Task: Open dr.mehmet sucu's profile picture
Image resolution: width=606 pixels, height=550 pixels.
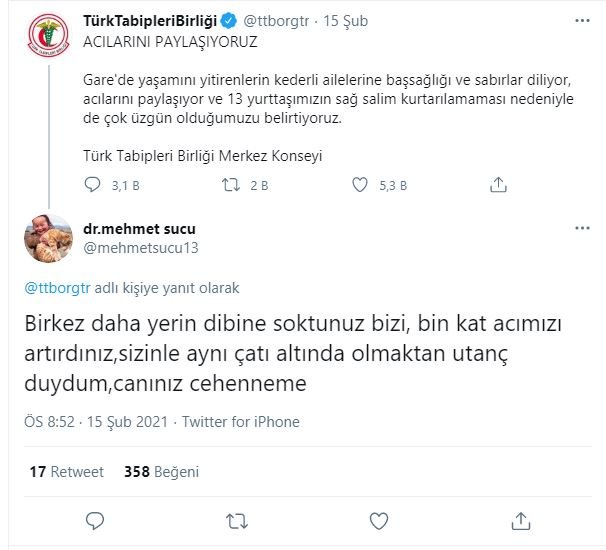Action: click(47, 240)
